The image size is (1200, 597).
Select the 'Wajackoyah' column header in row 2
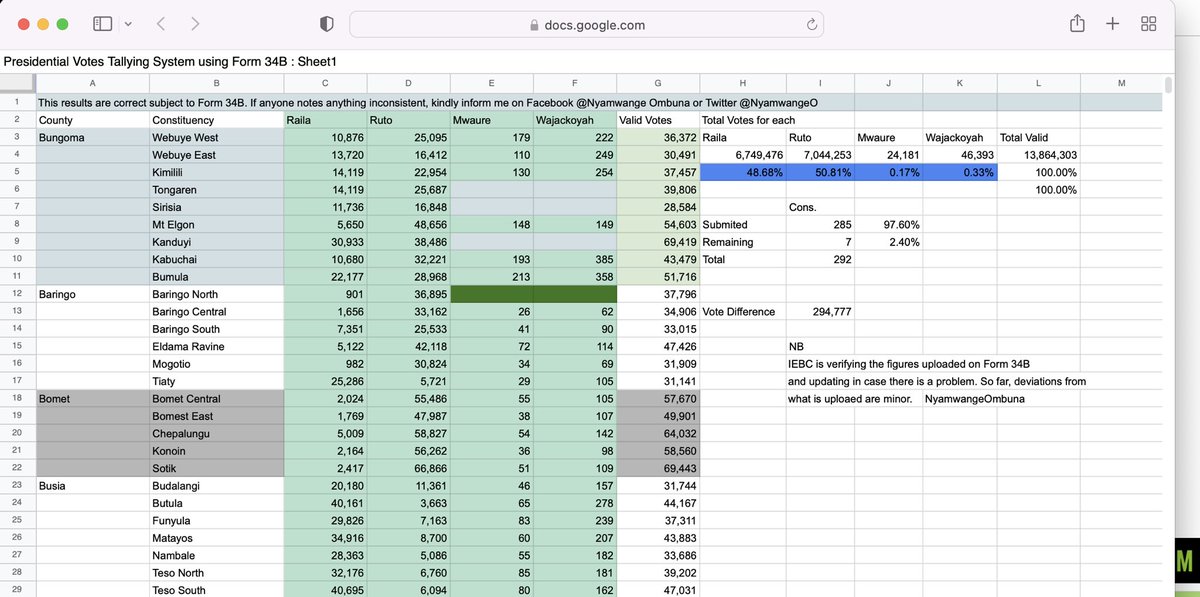click(575, 120)
